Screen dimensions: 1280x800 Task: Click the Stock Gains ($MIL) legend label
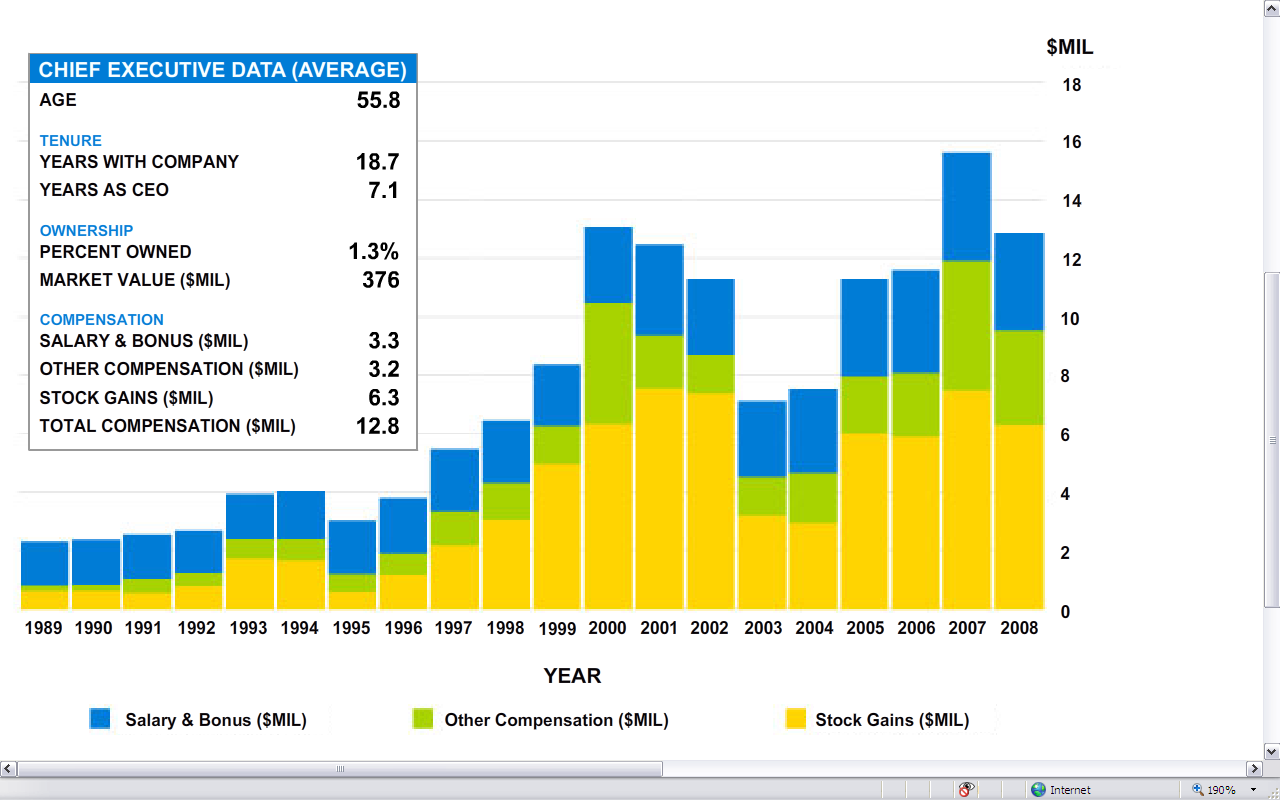pyautogui.click(x=892, y=720)
